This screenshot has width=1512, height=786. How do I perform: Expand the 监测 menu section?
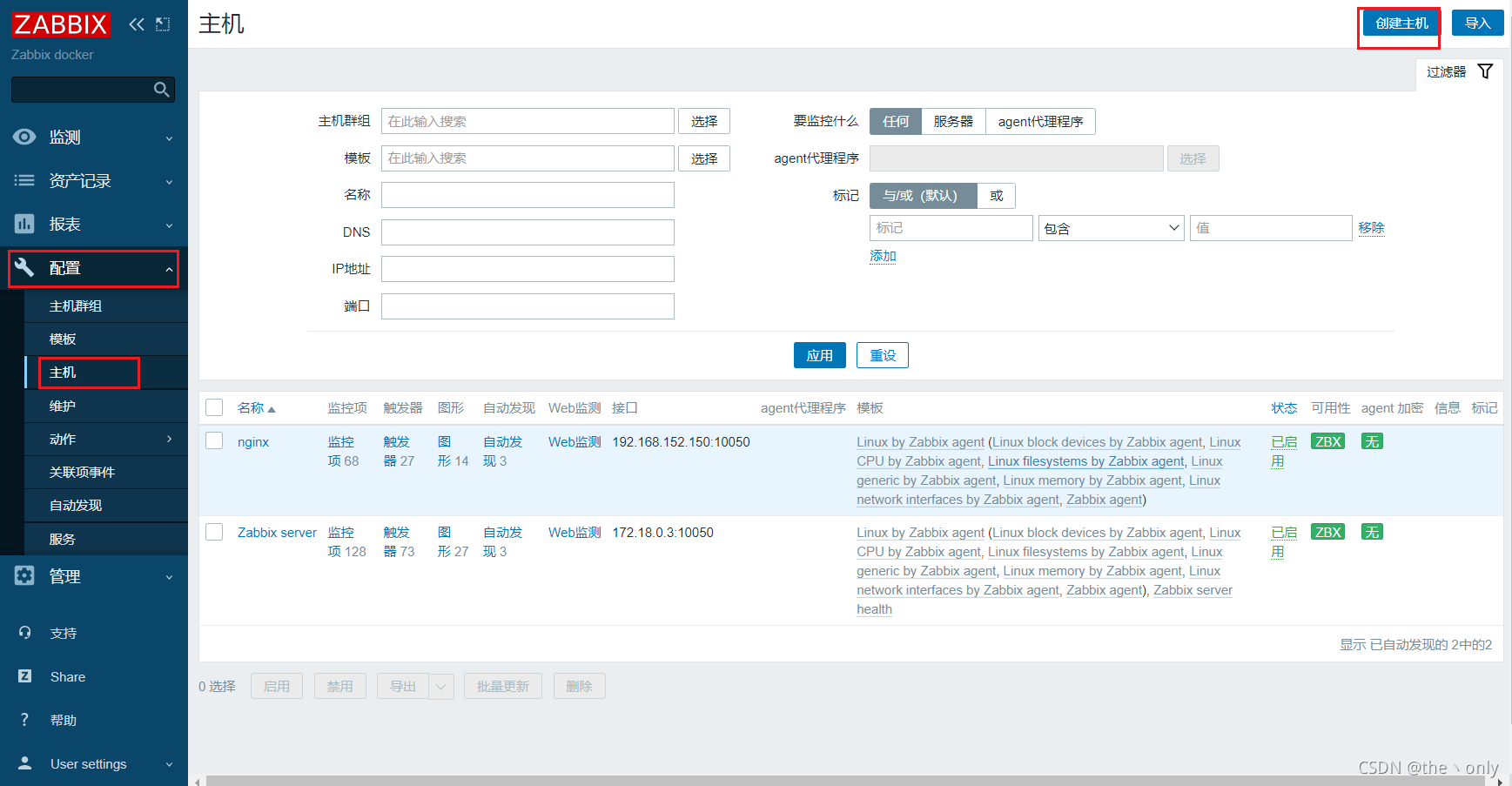169,138
